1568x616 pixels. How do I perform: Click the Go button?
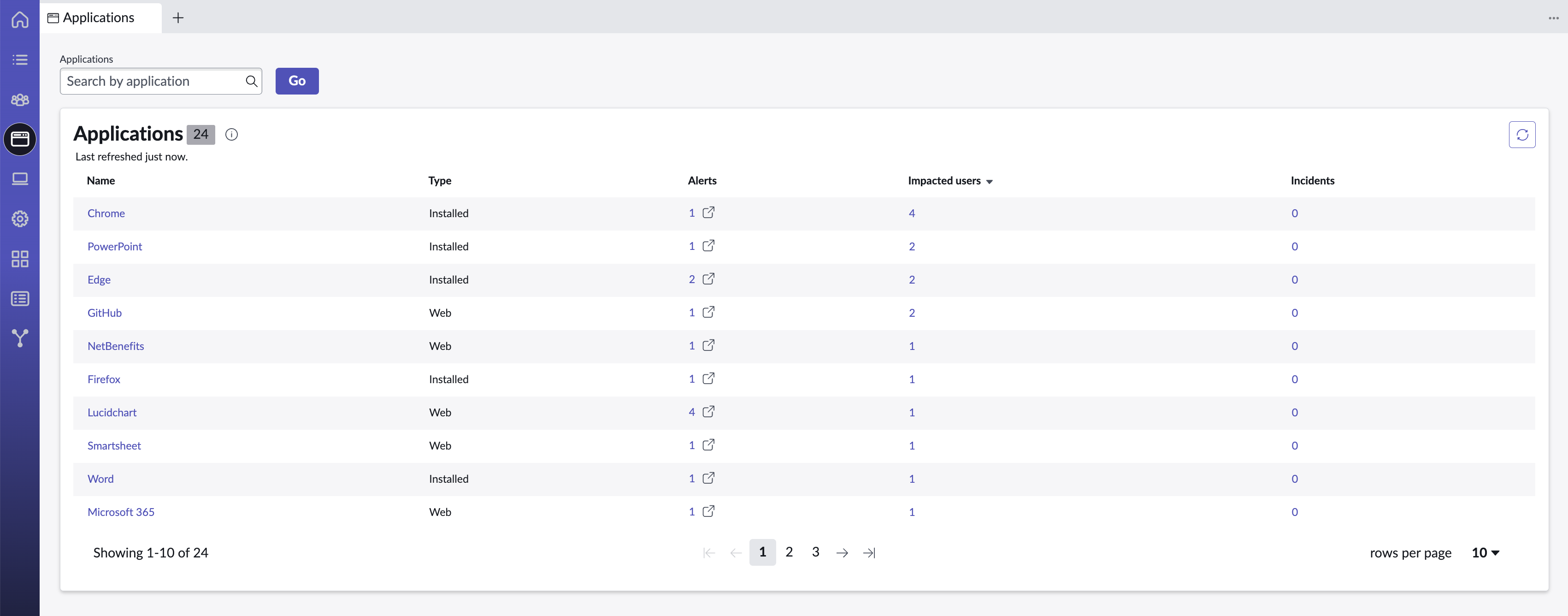297,81
